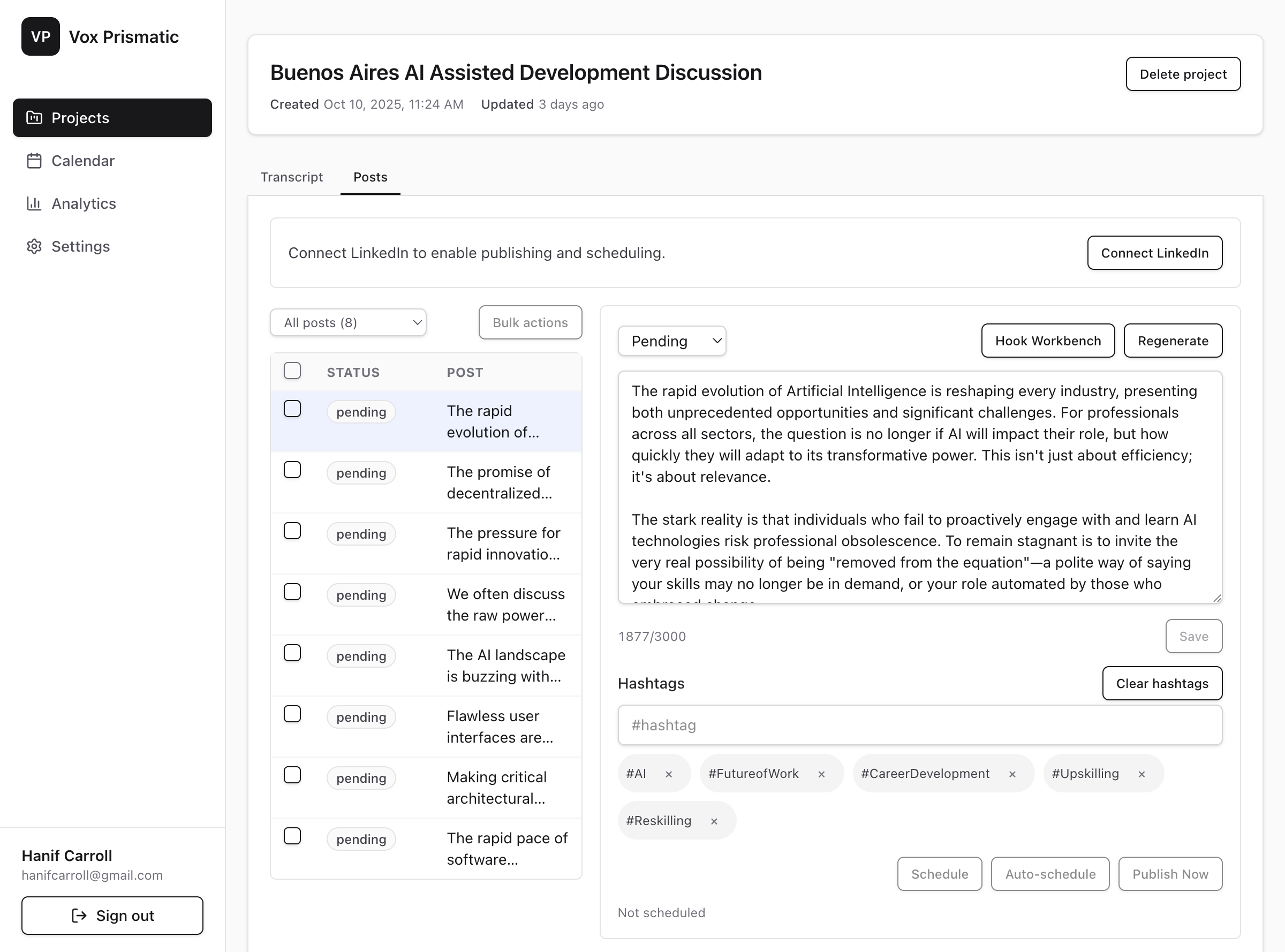Select the Posts tab
Viewport: 1285px width, 952px height.
(370, 177)
